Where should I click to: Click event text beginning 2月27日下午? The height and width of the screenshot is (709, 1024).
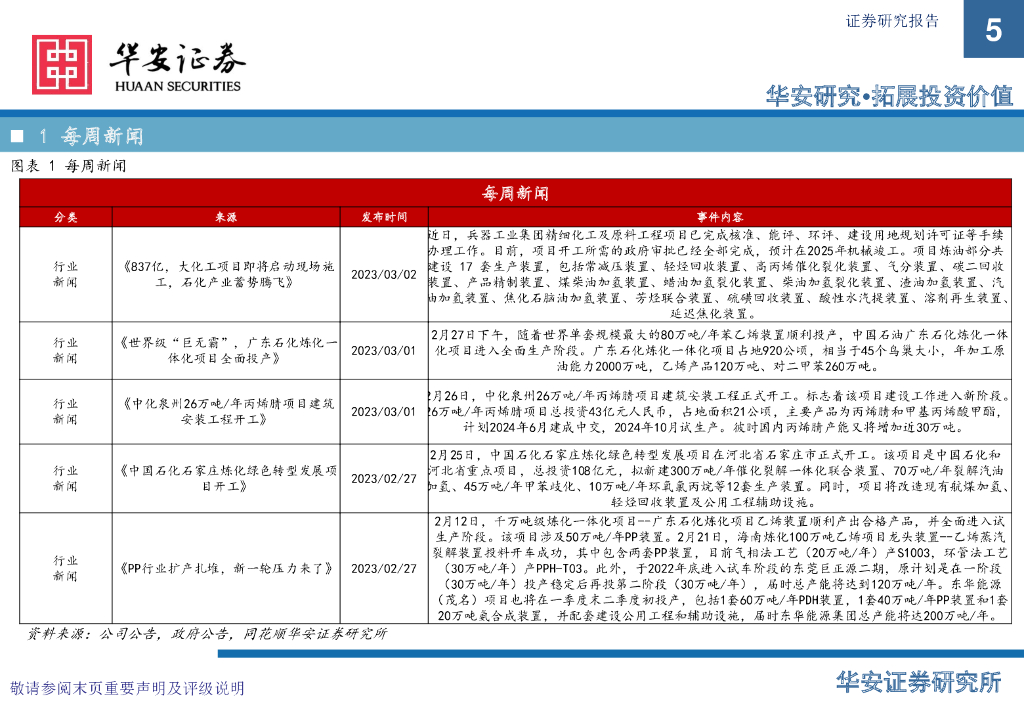pos(720,351)
